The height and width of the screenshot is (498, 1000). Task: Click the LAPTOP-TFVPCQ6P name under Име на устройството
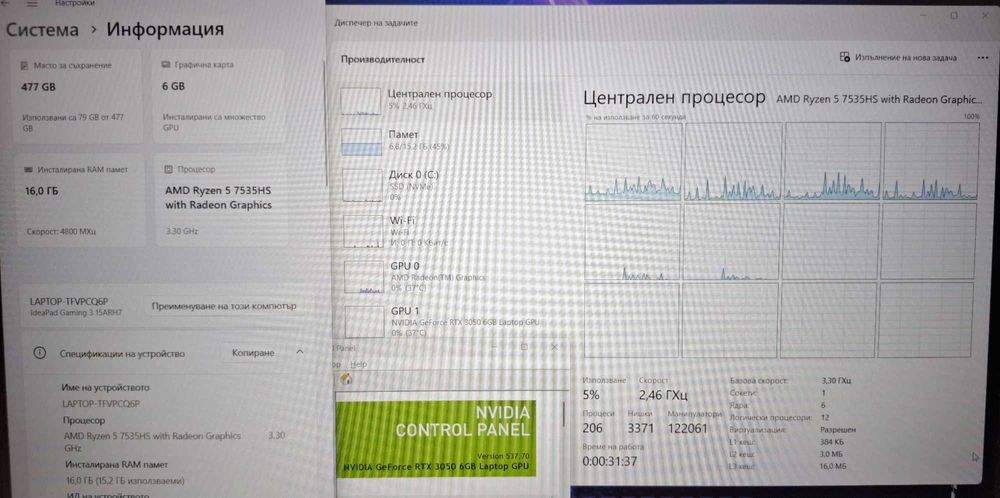tap(101, 404)
